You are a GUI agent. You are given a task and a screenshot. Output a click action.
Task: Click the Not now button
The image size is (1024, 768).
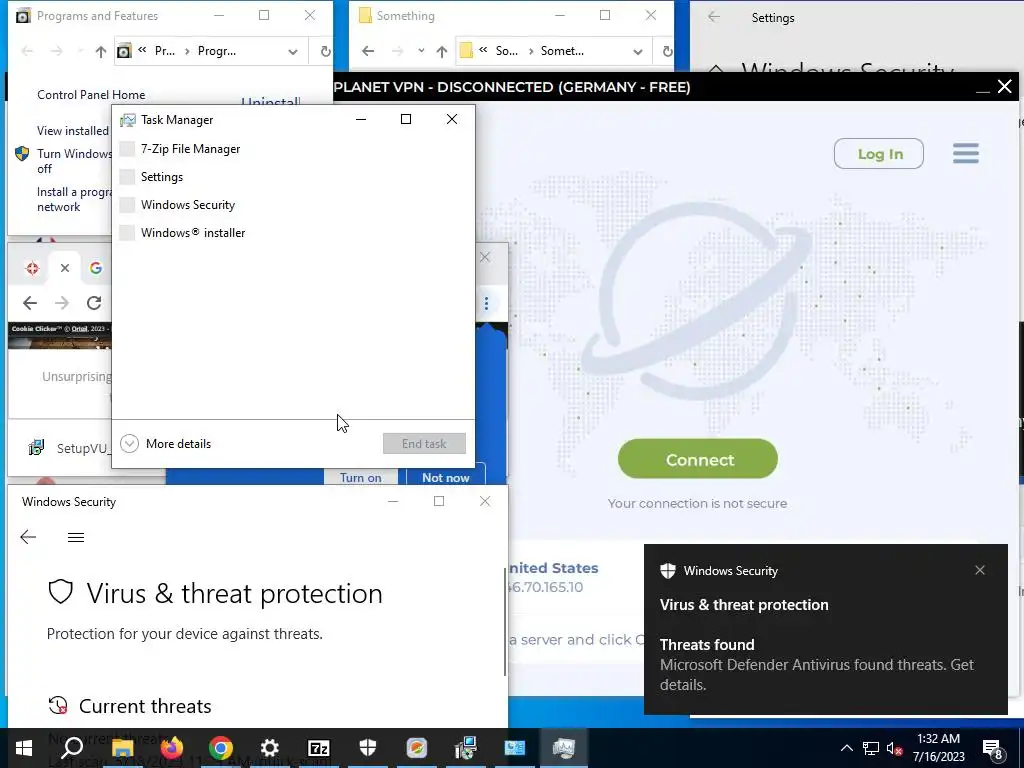(445, 477)
